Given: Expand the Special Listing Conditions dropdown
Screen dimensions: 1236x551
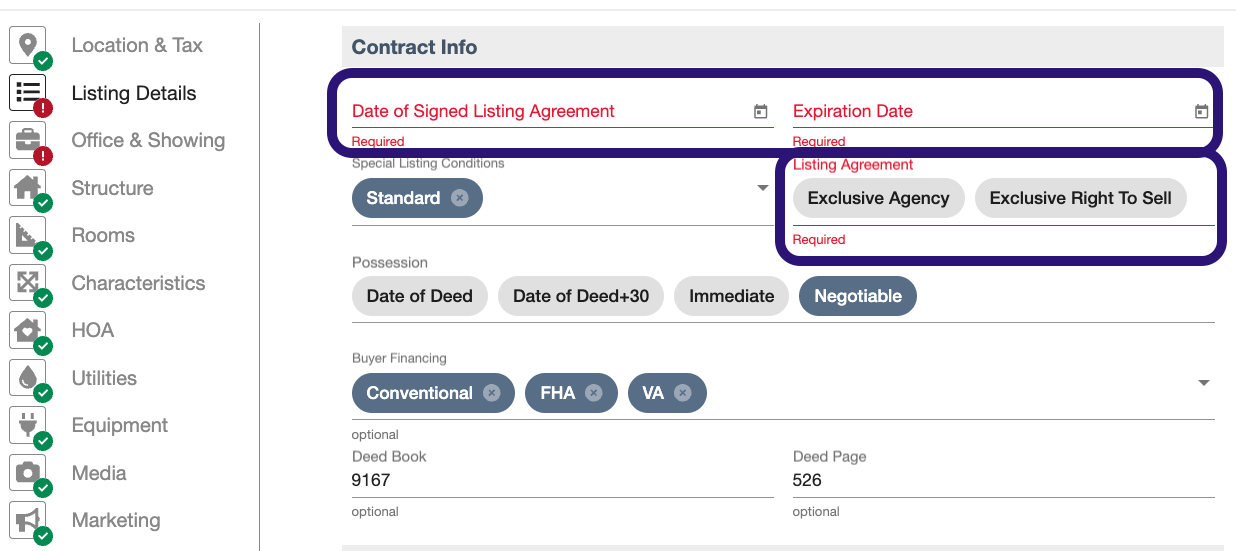Looking at the screenshot, I should tap(763, 188).
